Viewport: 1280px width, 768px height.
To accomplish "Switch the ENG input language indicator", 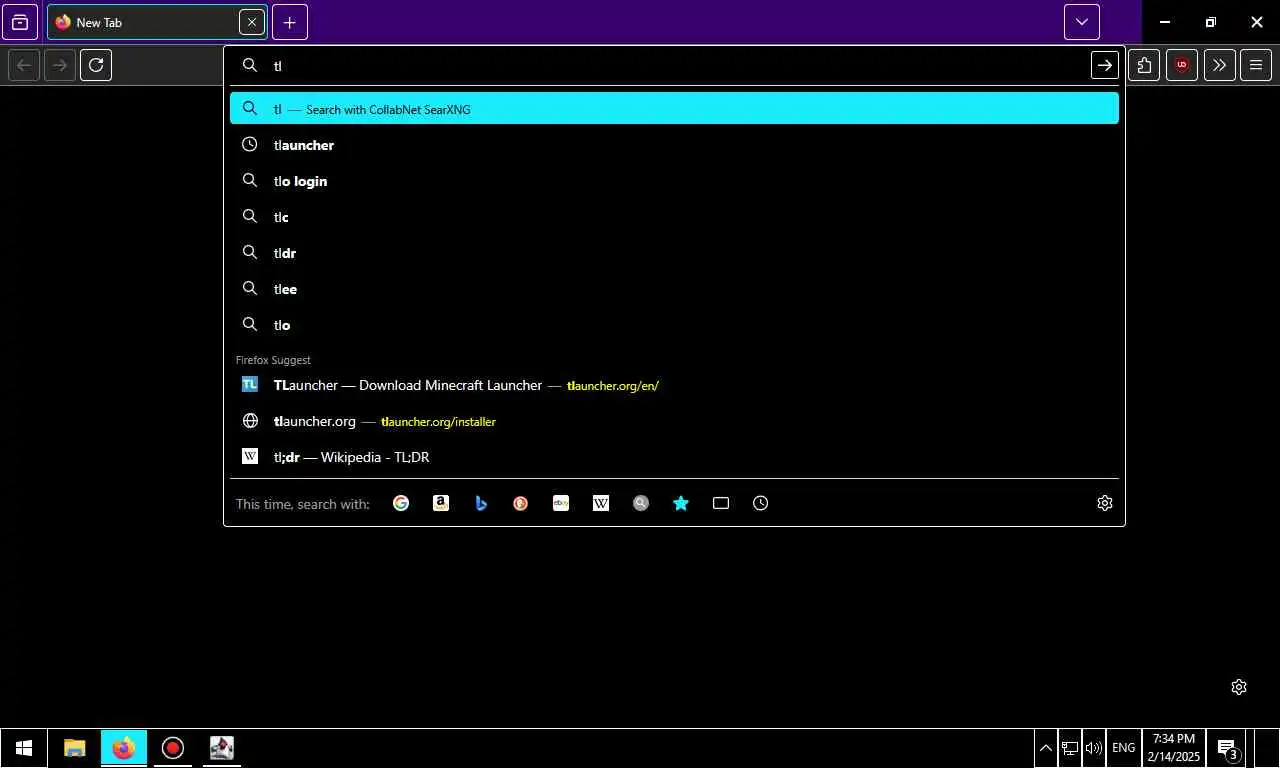I will pyautogui.click(x=1123, y=748).
